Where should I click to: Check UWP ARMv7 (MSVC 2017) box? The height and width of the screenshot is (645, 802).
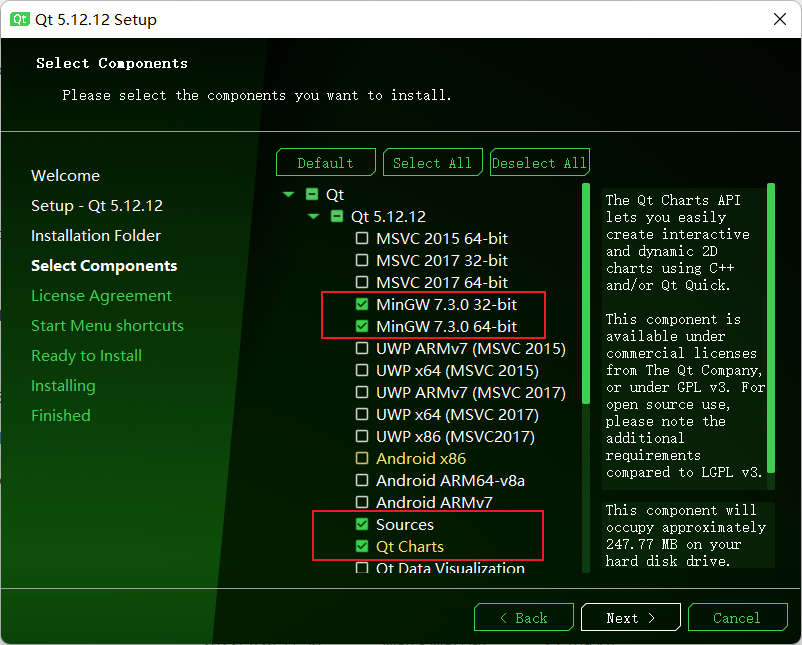(362, 392)
